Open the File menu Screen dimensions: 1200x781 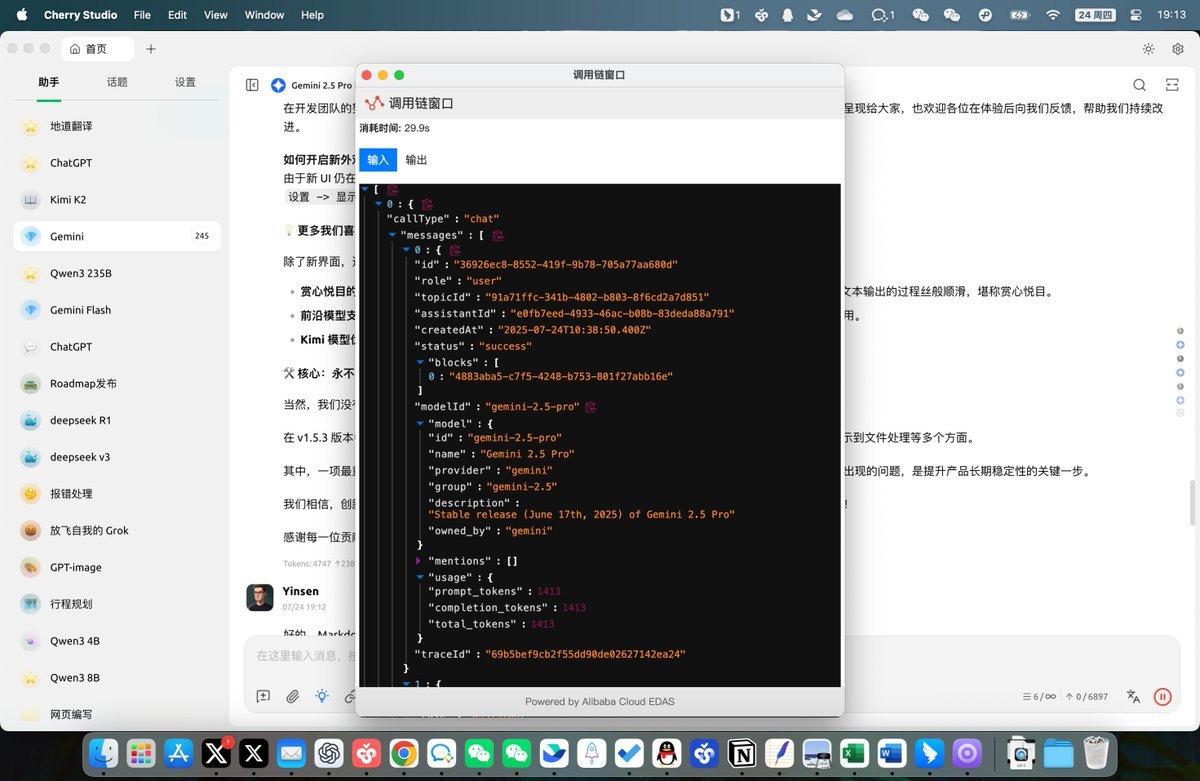[x=142, y=15]
